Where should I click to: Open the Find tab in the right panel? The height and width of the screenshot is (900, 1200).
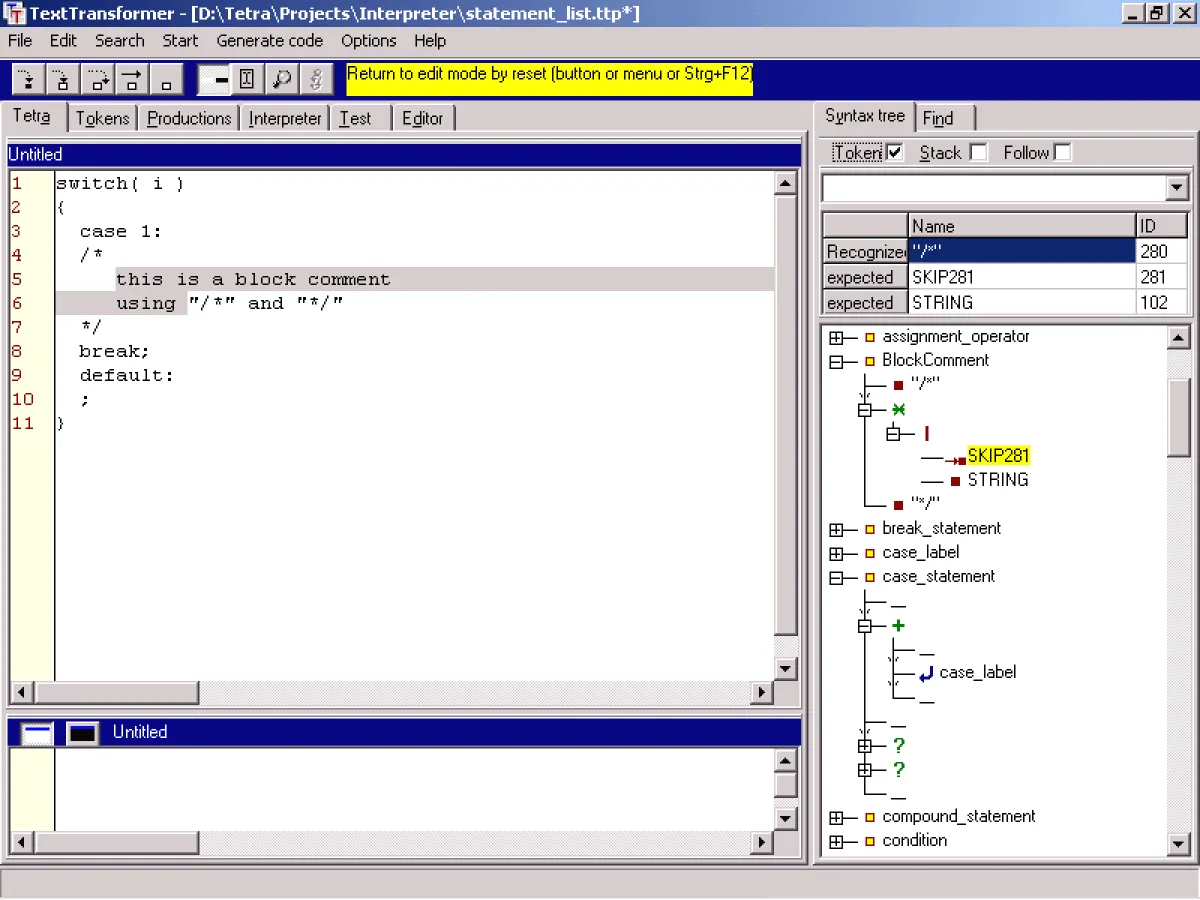pos(940,117)
